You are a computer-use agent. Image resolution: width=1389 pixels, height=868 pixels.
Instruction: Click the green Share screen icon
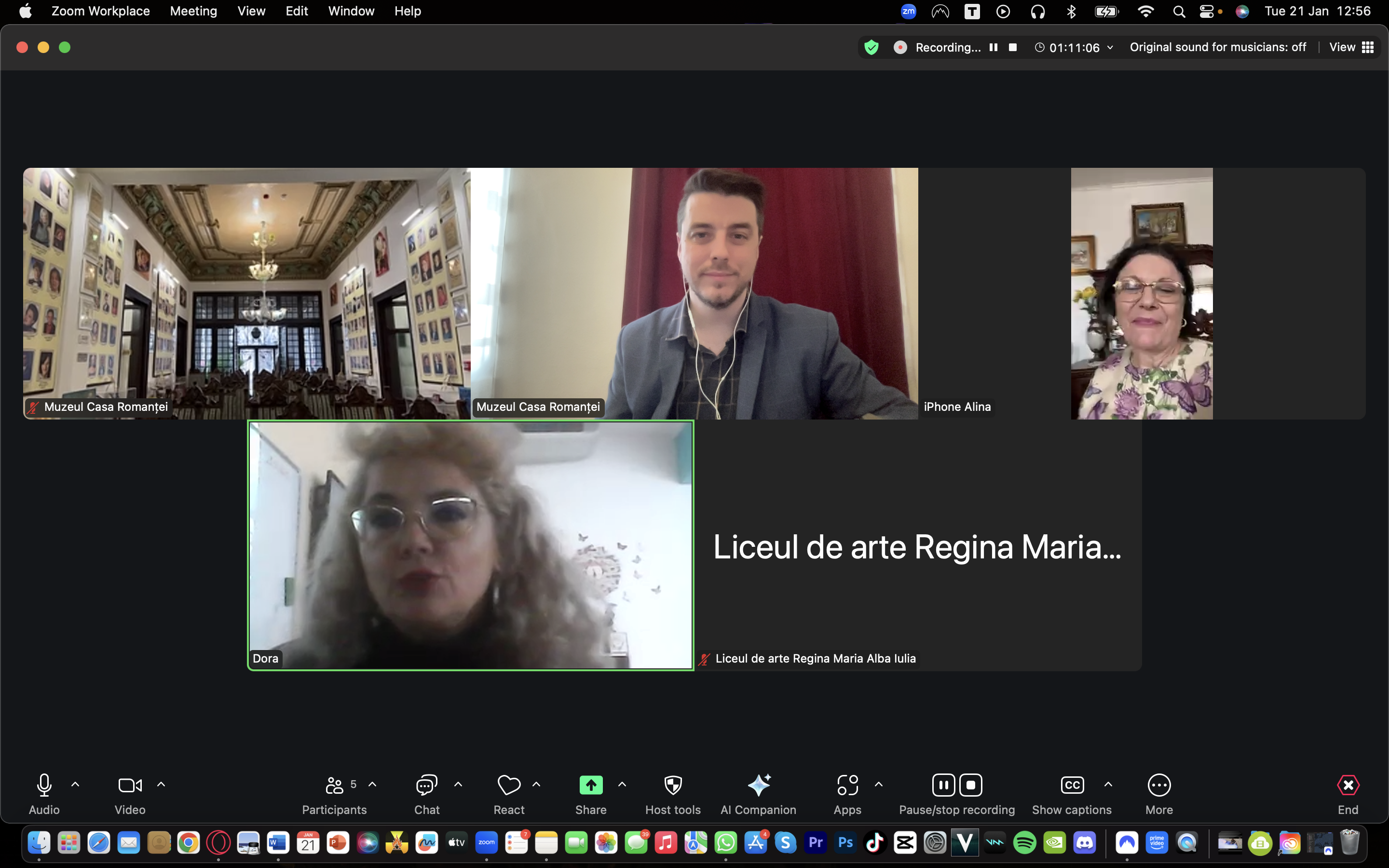tap(591, 786)
